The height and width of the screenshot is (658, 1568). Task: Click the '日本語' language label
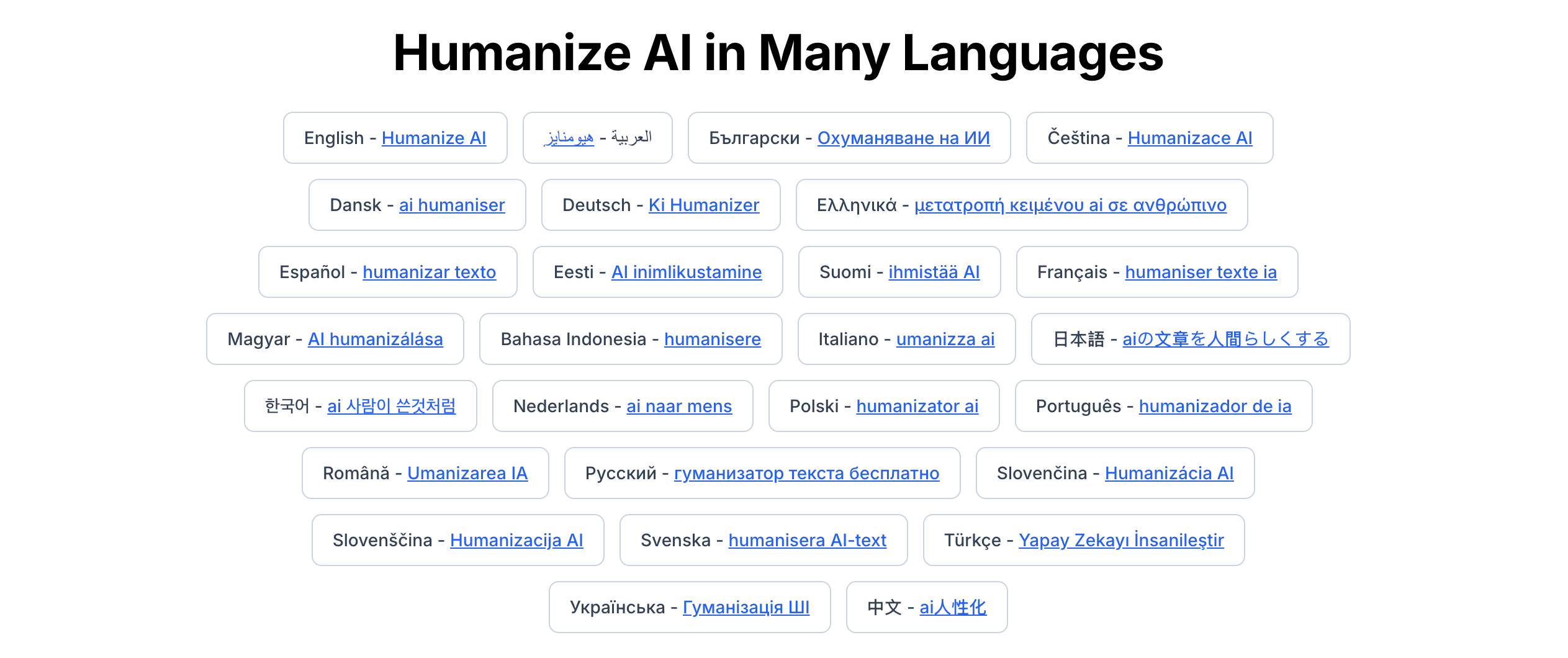pyautogui.click(x=1079, y=339)
